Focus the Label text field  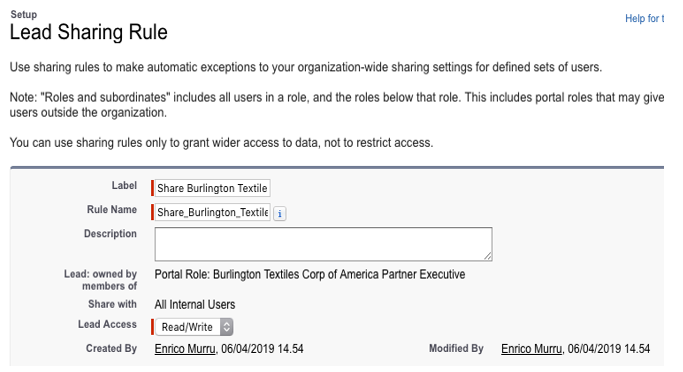point(213,188)
